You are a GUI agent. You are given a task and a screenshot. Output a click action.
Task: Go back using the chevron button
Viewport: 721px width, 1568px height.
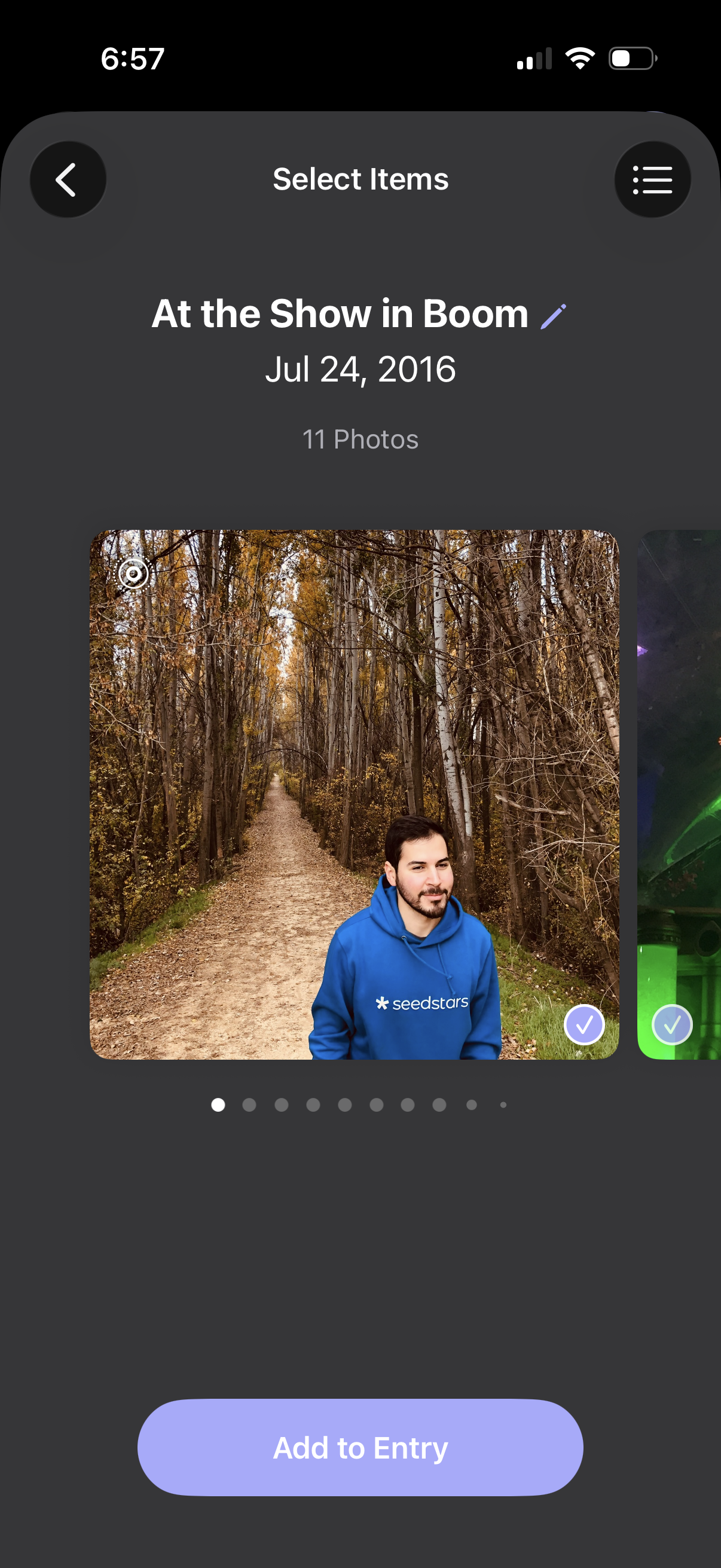pos(68,179)
